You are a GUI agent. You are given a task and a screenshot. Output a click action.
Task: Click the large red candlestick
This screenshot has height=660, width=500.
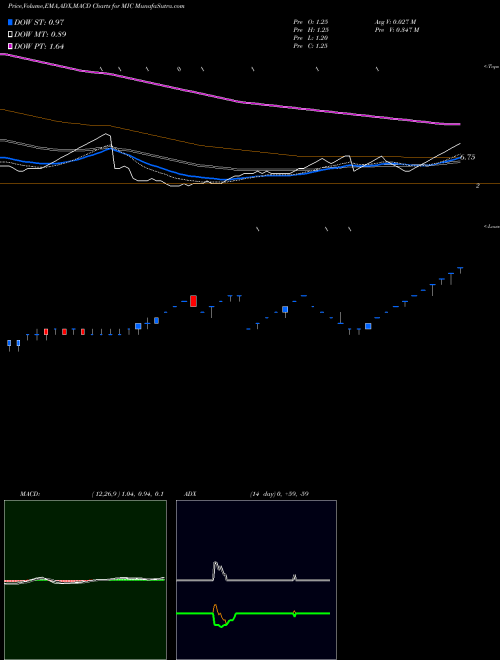click(194, 301)
